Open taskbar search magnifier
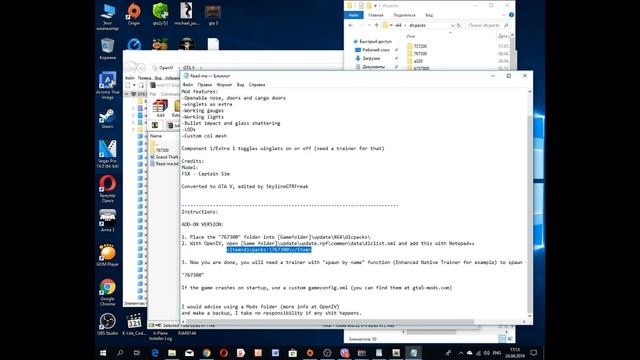 [120, 353]
